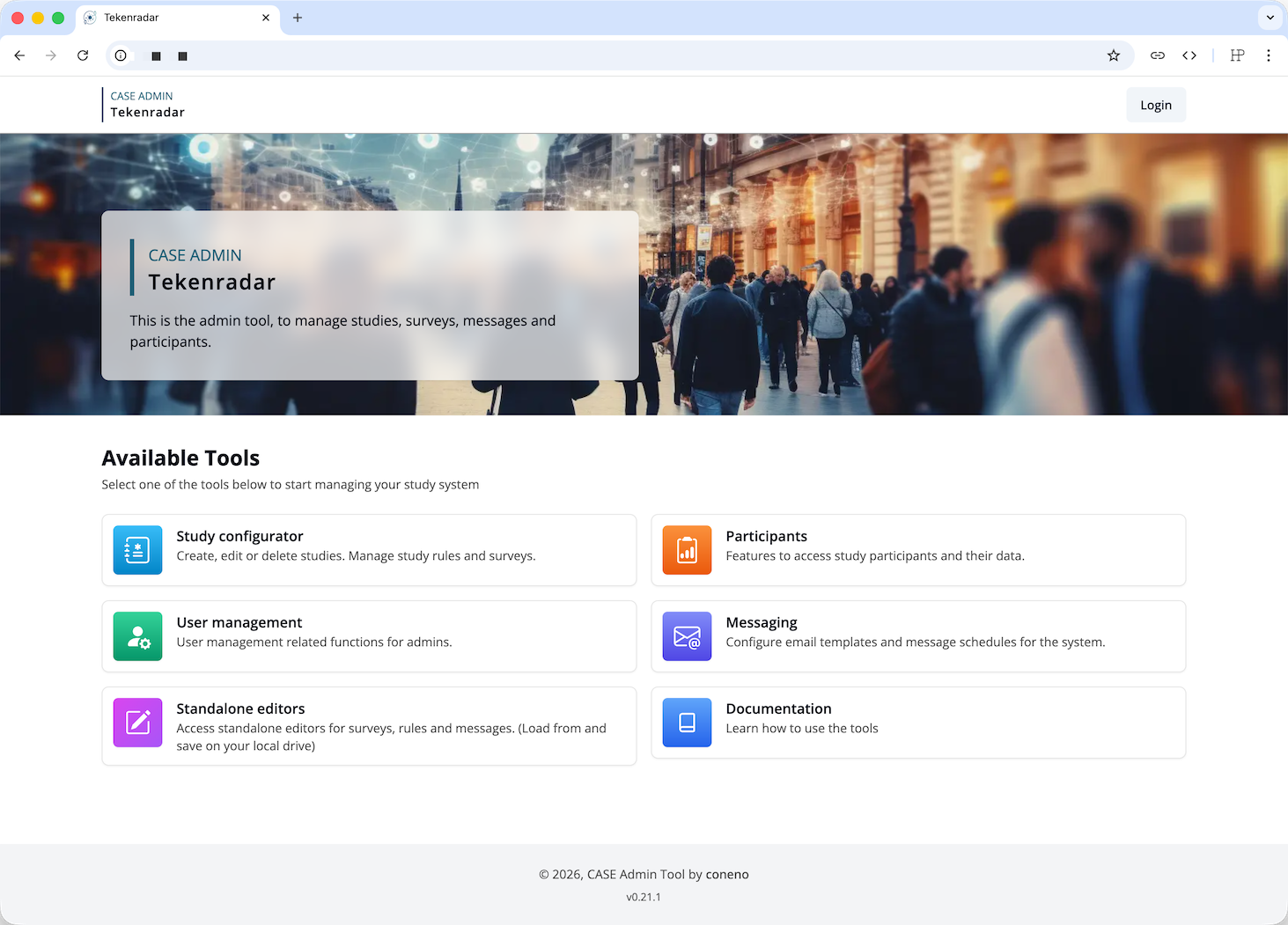Bookmark this page with the star icon
This screenshot has height=925, width=1288.
pyautogui.click(x=1114, y=55)
